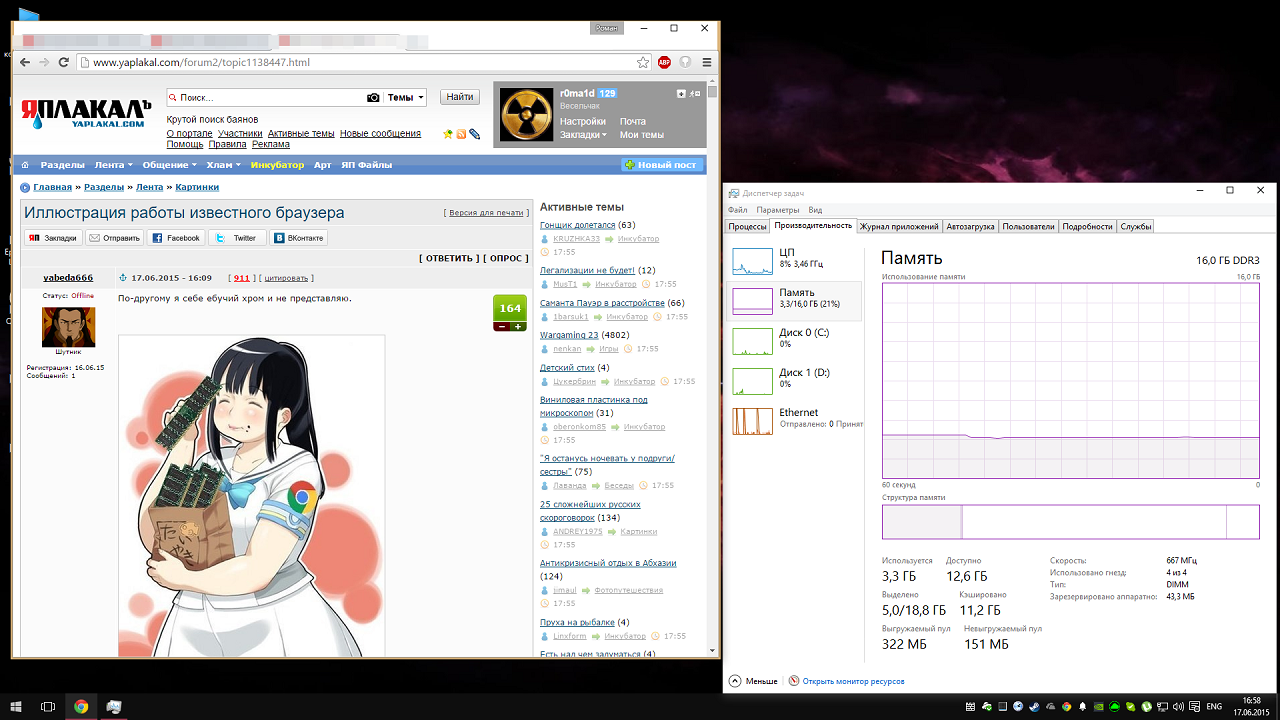
Task: Click the camera icon in the search box
Action: tap(373, 97)
